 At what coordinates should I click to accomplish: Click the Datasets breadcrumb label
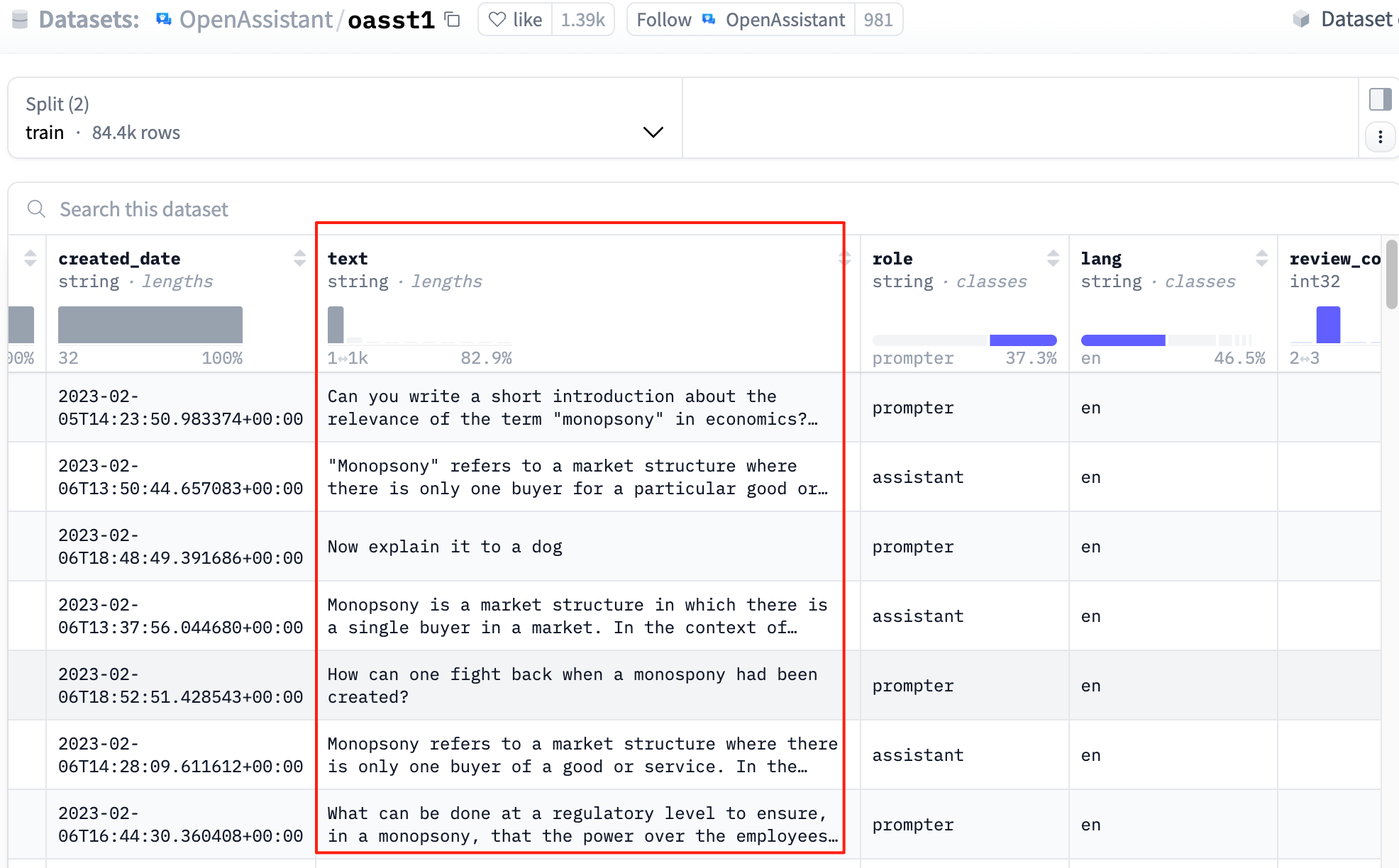tap(89, 20)
